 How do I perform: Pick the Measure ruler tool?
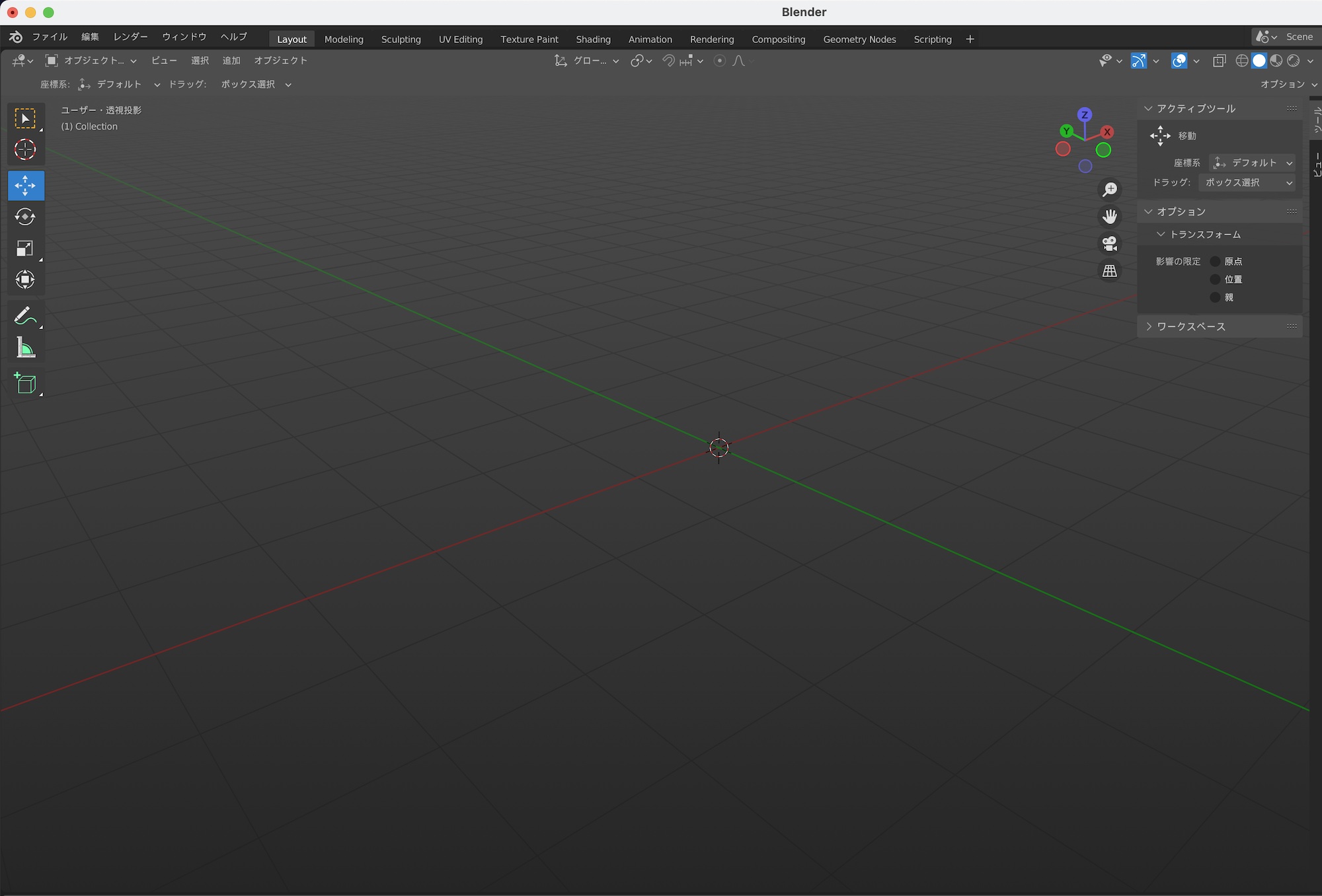[x=25, y=348]
